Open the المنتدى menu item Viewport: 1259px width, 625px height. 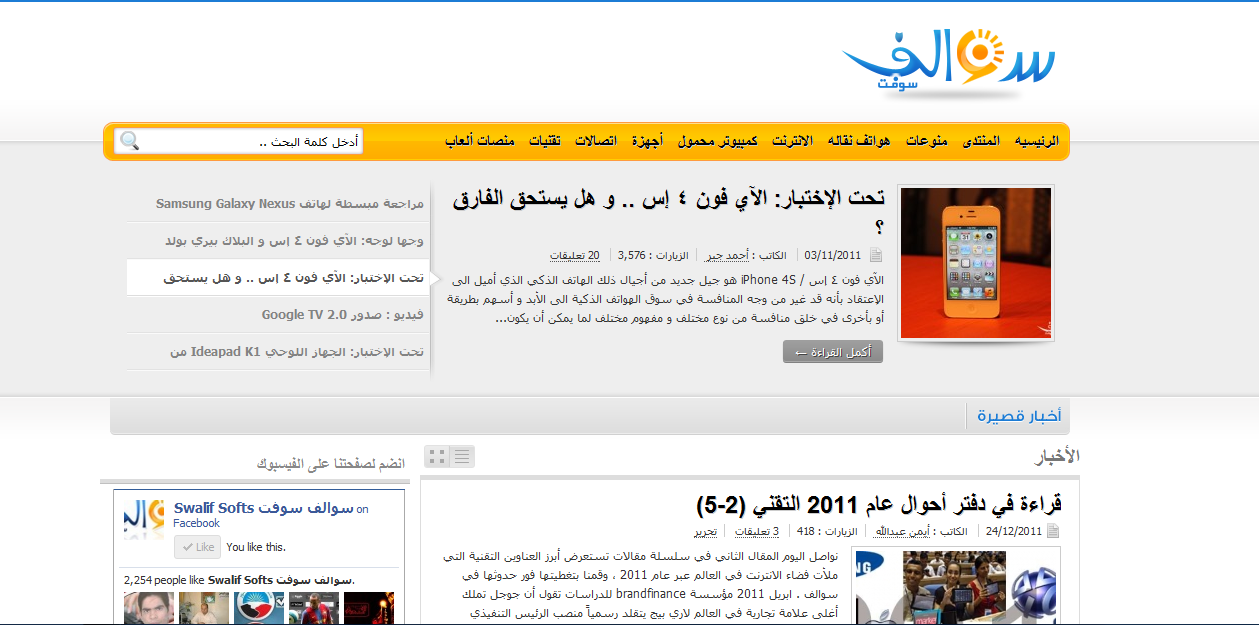tap(980, 141)
